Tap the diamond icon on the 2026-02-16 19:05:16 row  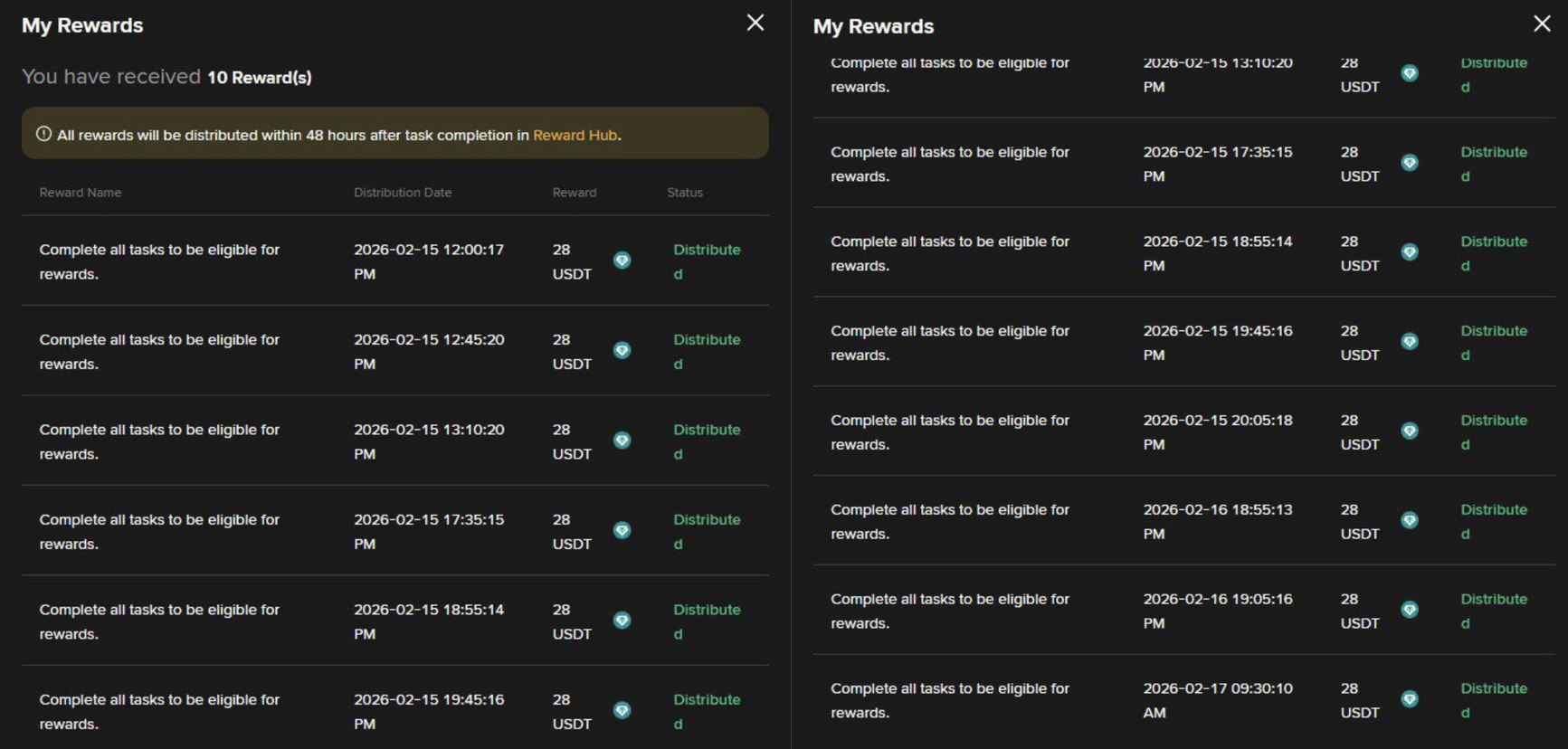coord(1409,610)
